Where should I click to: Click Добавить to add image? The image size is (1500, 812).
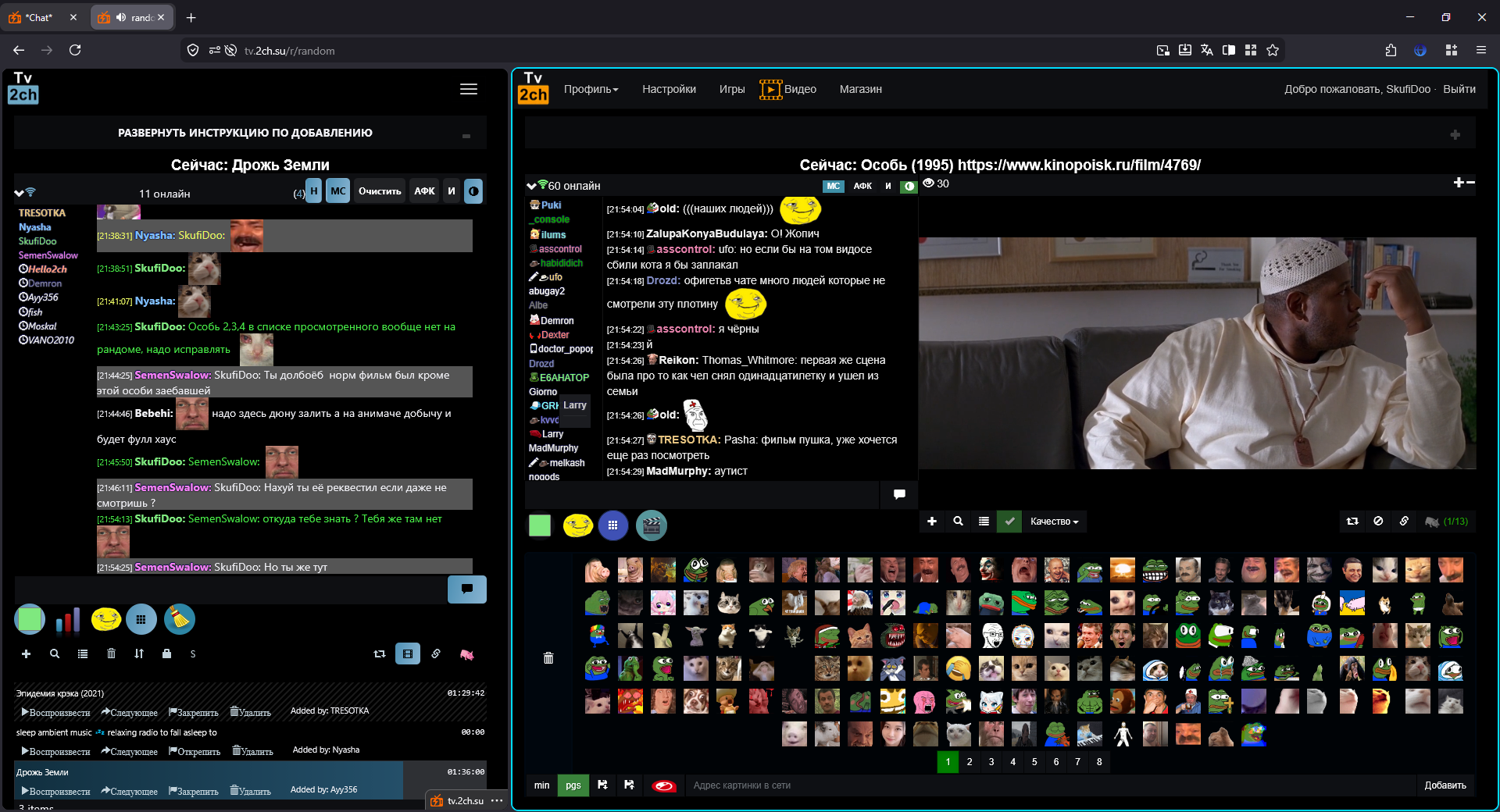1445,785
